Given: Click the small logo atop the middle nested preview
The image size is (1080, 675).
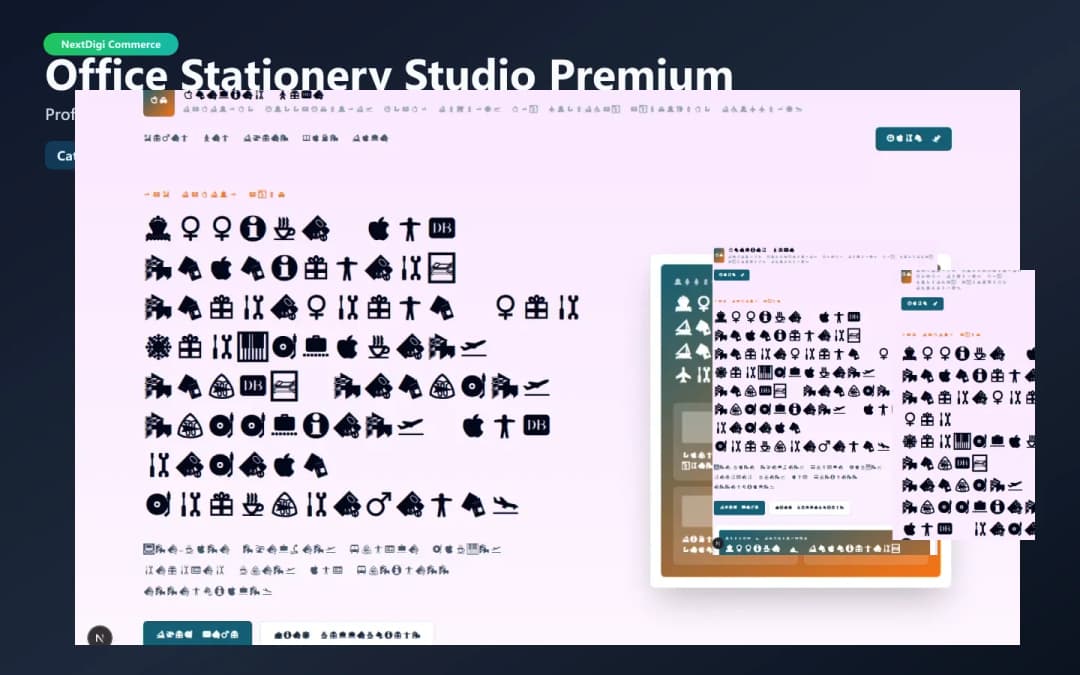Looking at the screenshot, I should click(x=719, y=256).
